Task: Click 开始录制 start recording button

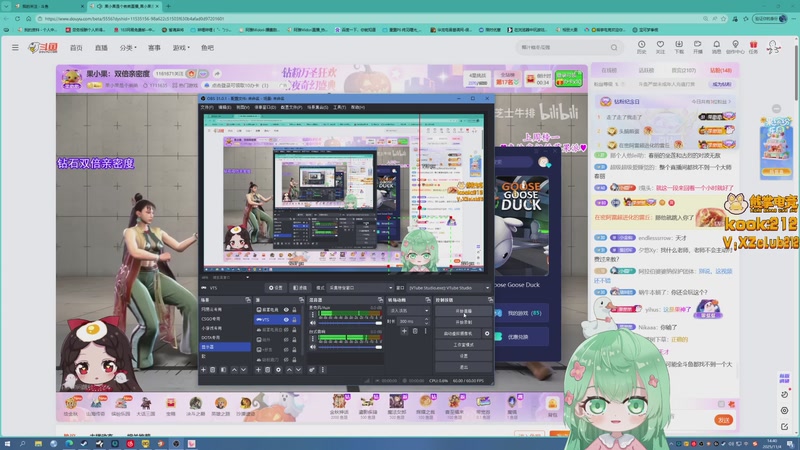Action: coord(464,322)
